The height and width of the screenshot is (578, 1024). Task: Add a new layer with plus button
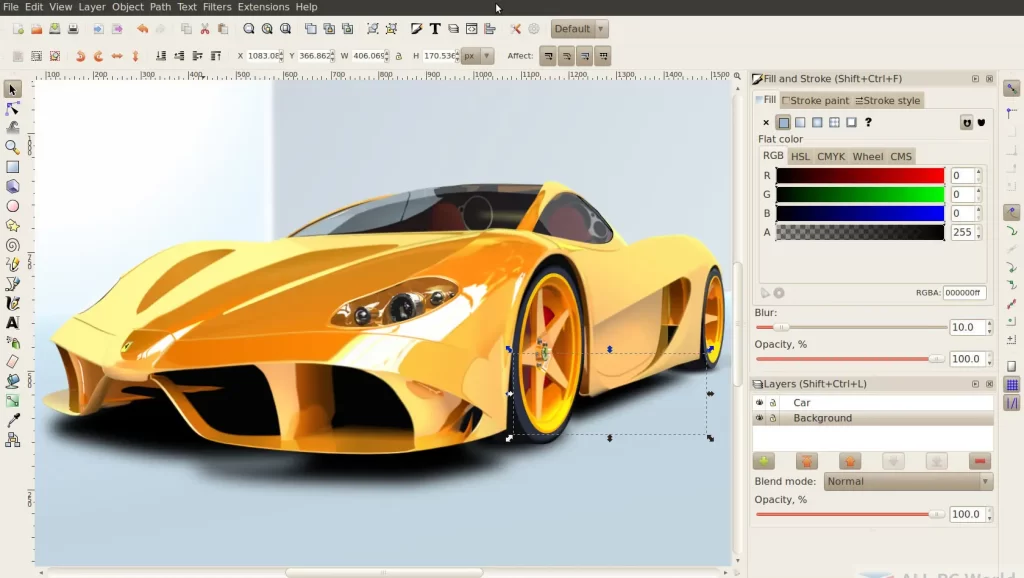pyautogui.click(x=764, y=461)
